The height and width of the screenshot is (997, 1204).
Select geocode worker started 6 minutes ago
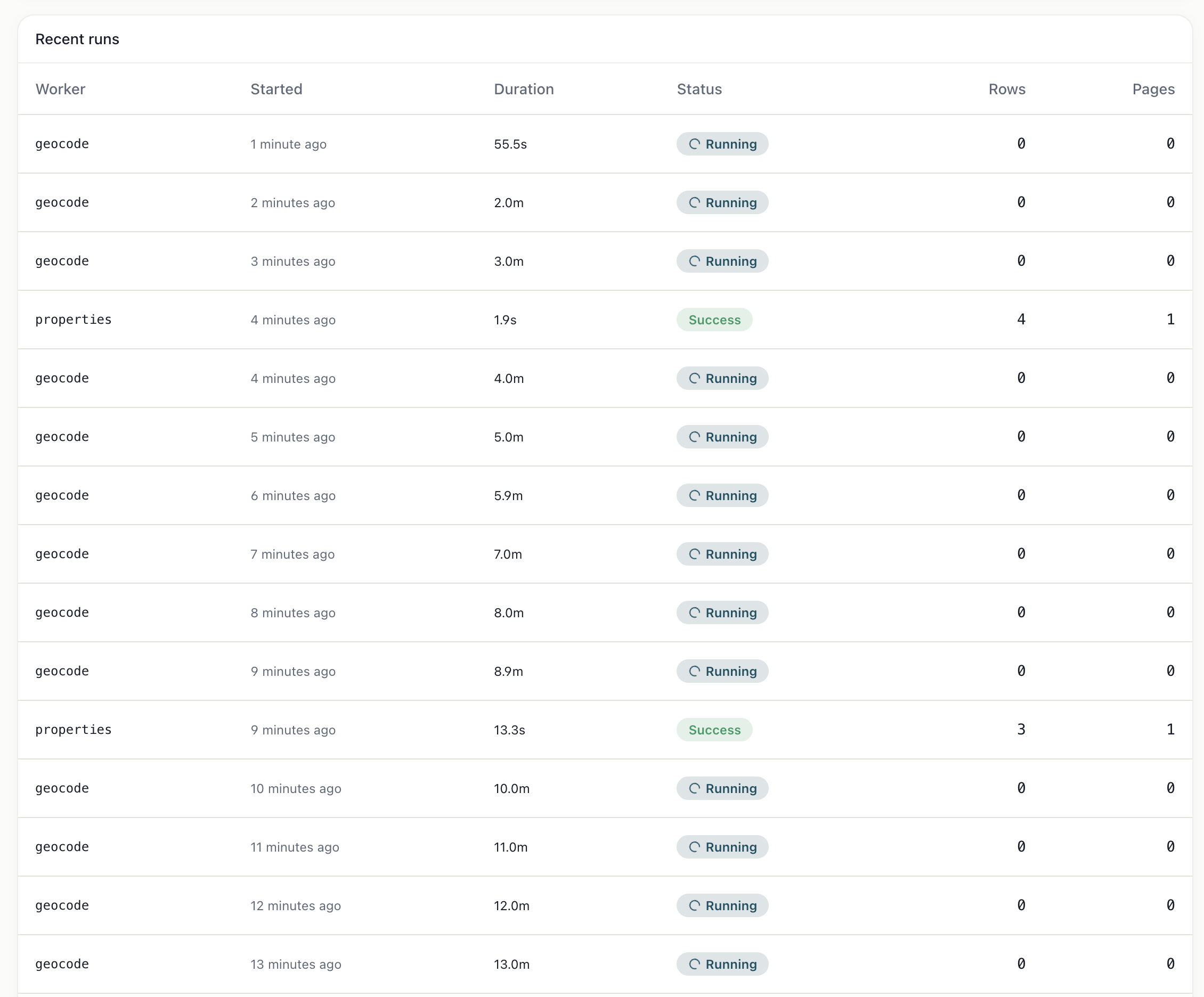pos(62,495)
